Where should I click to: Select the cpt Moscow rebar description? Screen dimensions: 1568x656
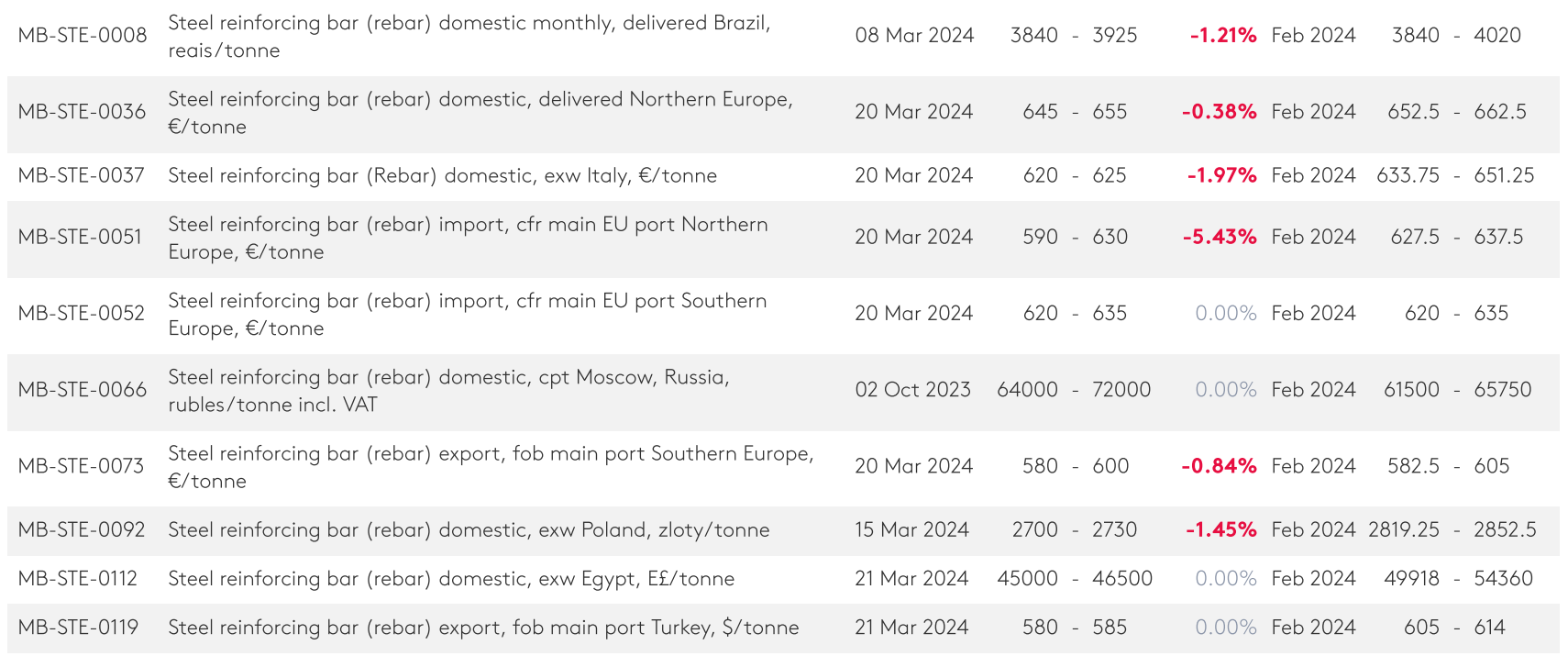(448, 390)
